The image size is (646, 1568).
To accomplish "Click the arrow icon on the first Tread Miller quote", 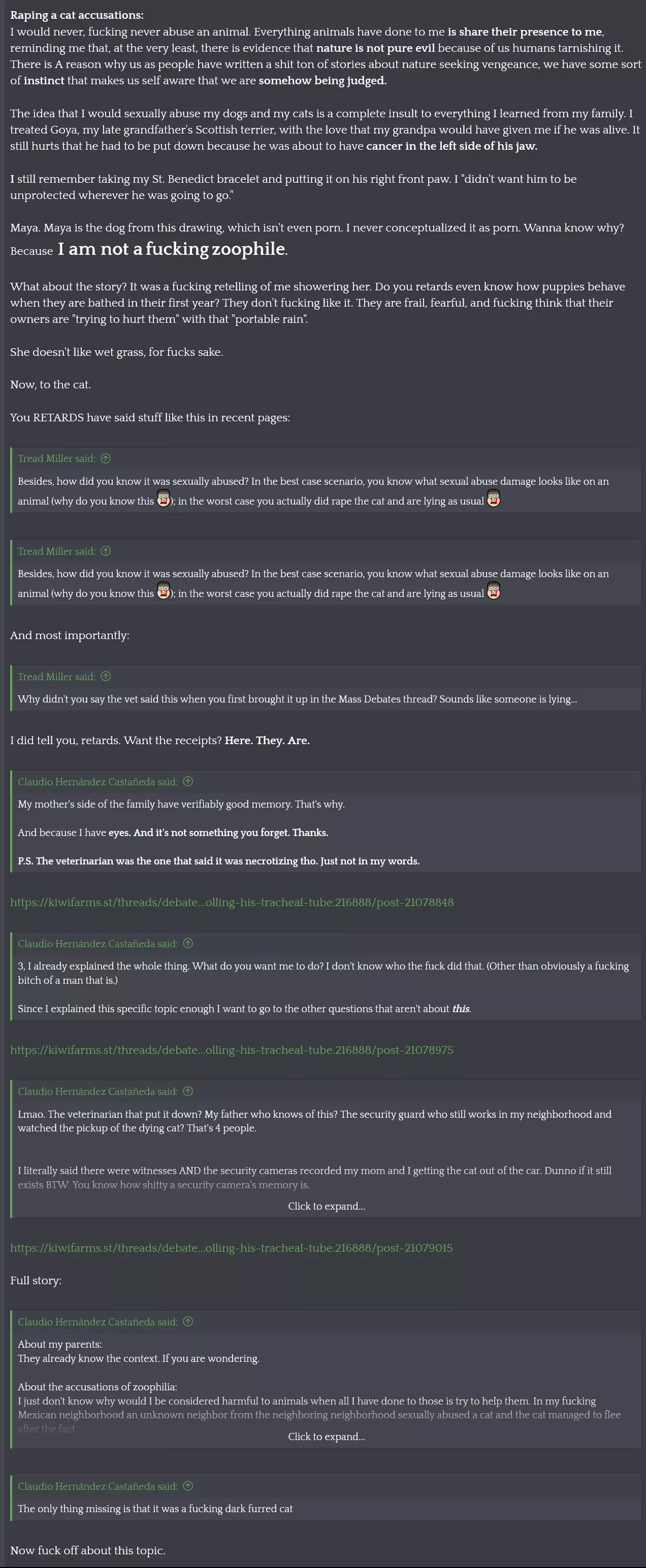I will point(105,458).
